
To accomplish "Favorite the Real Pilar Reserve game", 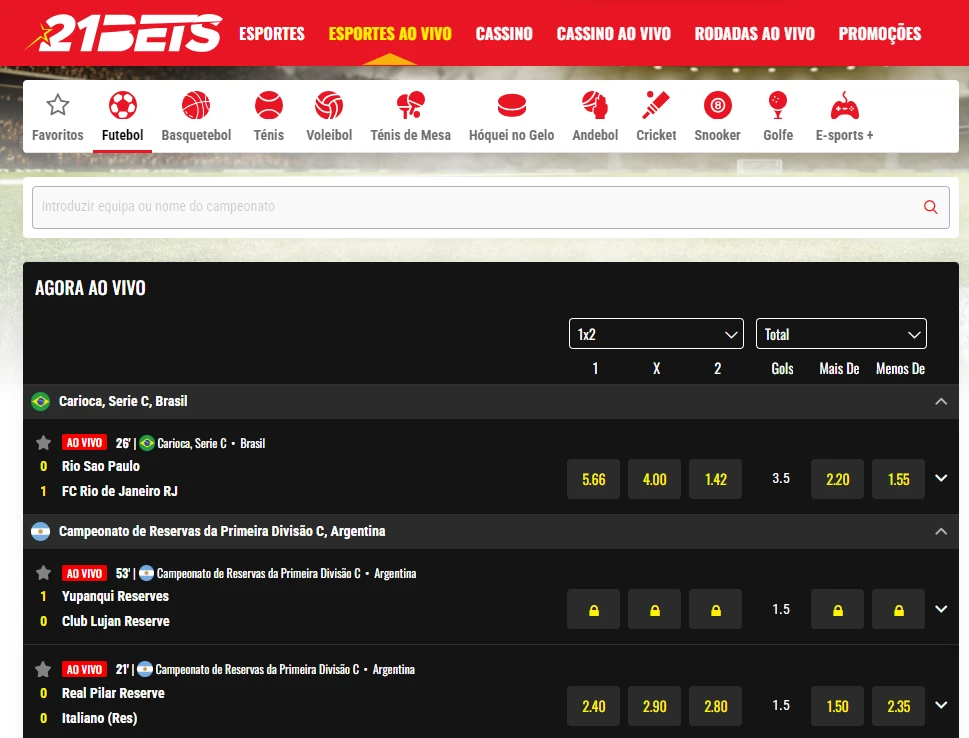I will pos(43,668).
